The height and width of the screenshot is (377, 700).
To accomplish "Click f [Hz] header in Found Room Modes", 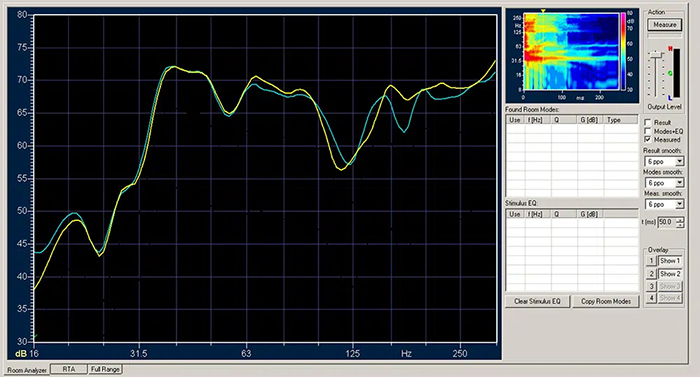I will [x=537, y=120].
